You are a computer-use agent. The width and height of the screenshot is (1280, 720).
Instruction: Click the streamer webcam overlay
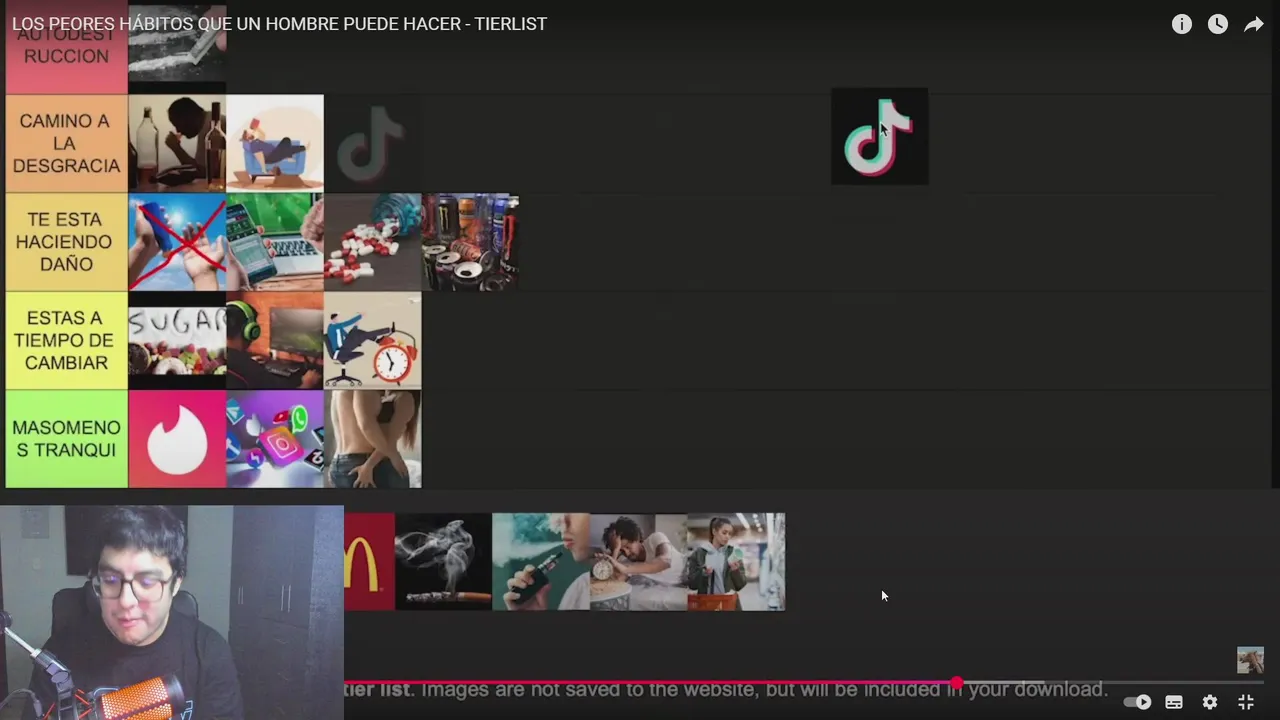[x=172, y=612]
